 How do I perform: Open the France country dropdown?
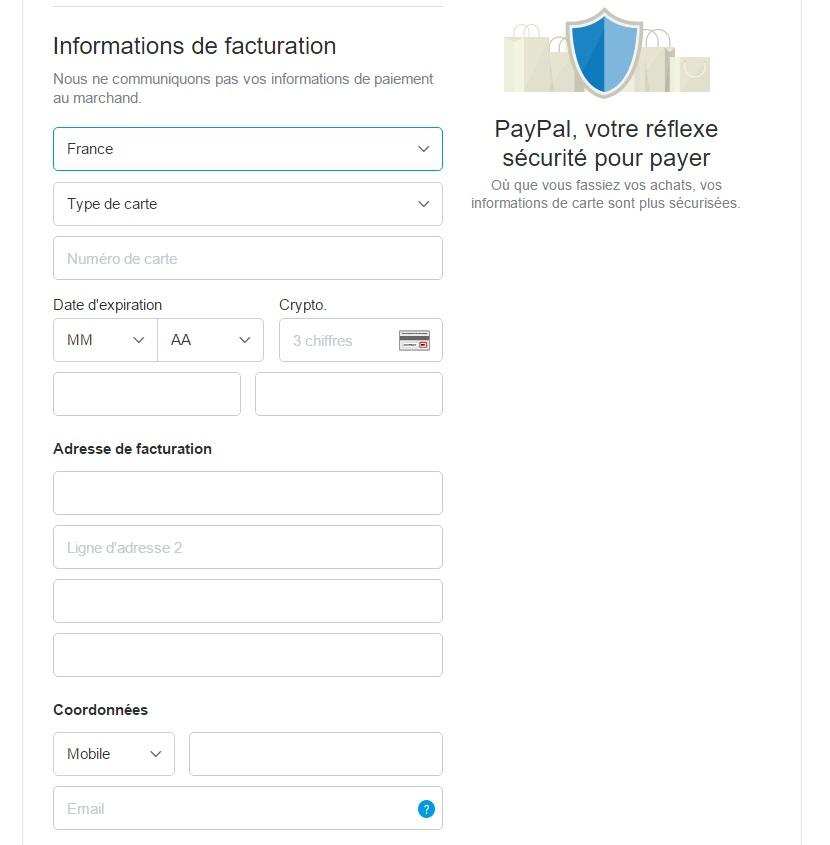click(247, 148)
